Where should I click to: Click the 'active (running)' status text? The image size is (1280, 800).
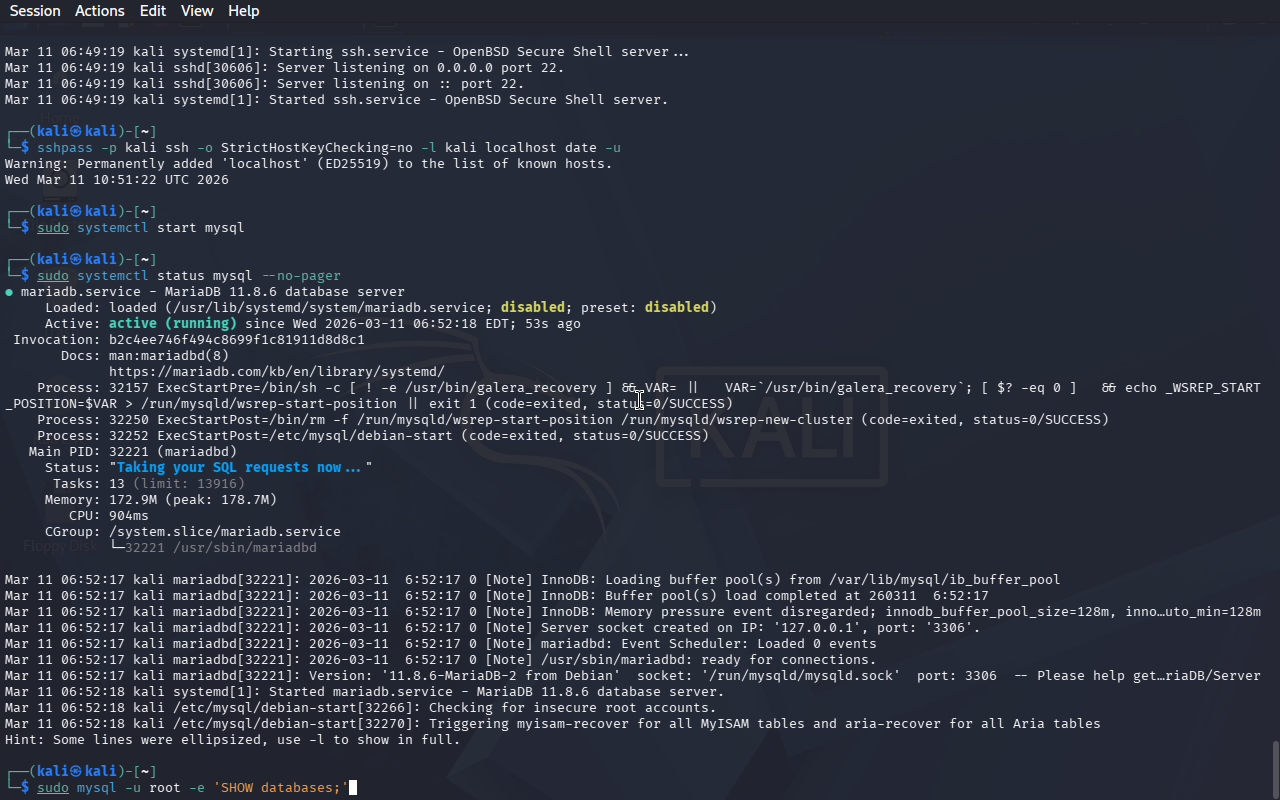pos(172,324)
